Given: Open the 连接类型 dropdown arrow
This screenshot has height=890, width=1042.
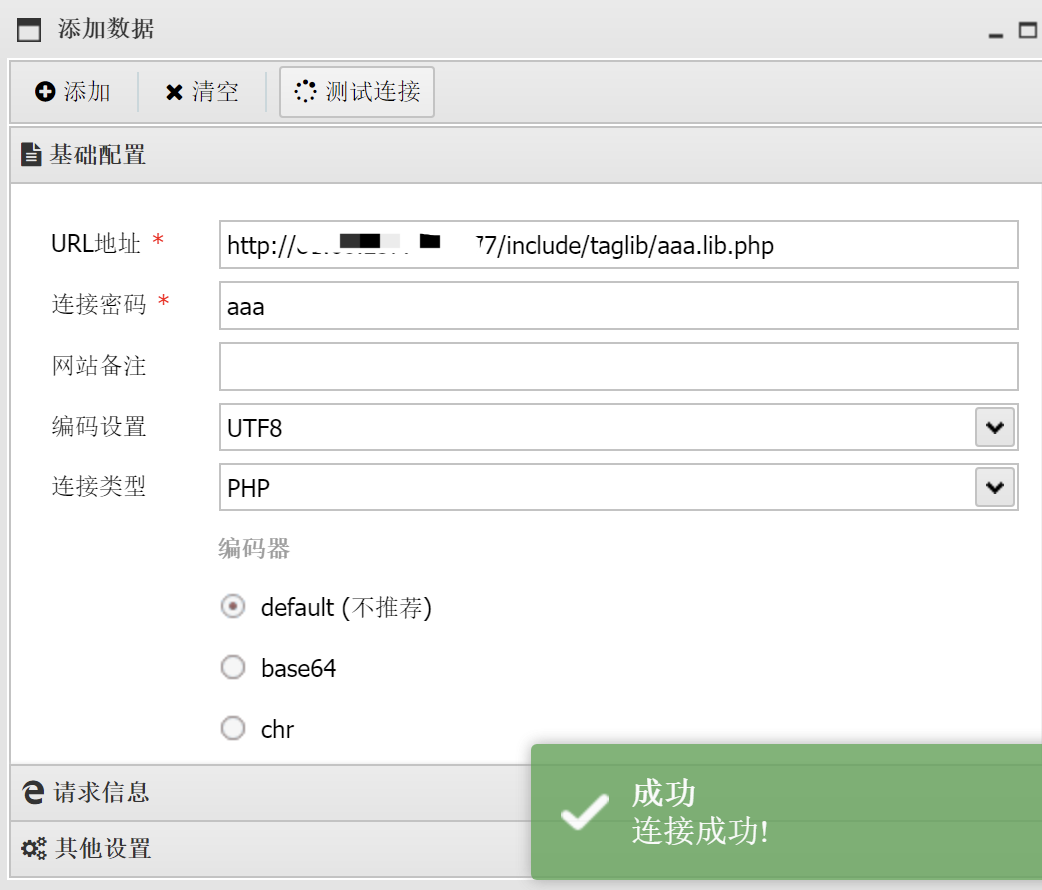Looking at the screenshot, I should [994, 487].
